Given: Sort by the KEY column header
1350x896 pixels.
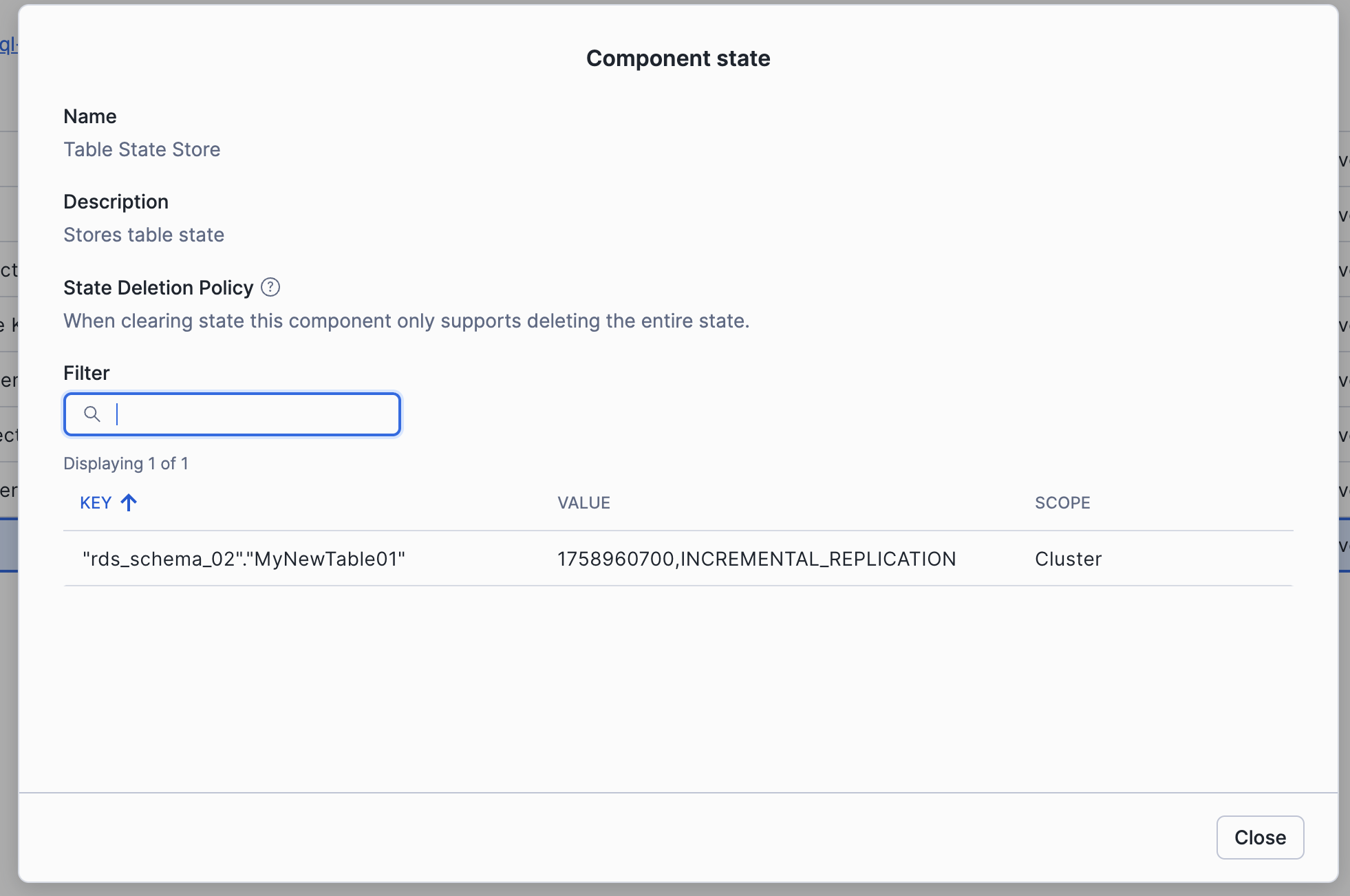Looking at the screenshot, I should click(96, 503).
